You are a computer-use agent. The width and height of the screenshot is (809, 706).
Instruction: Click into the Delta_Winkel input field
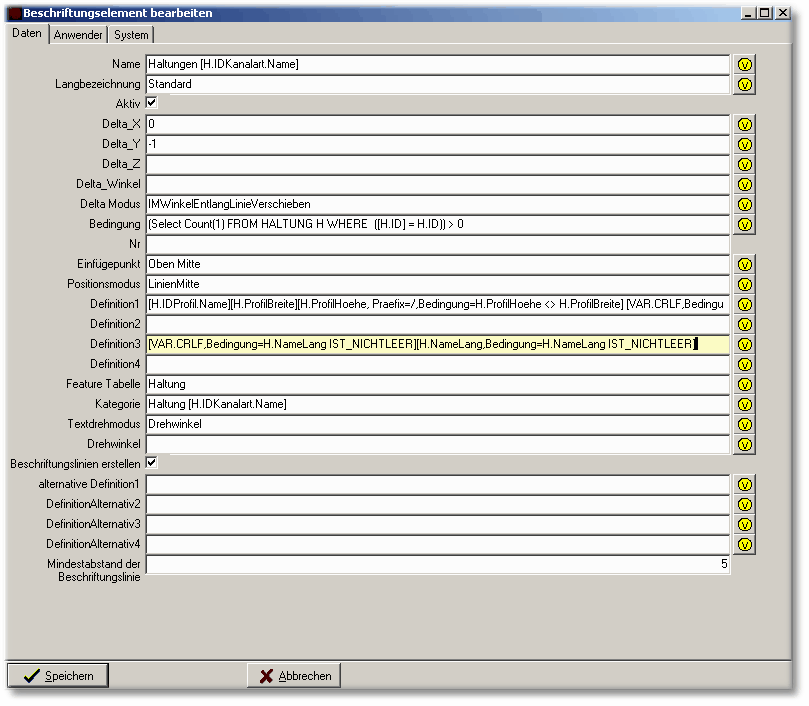[x=437, y=184]
